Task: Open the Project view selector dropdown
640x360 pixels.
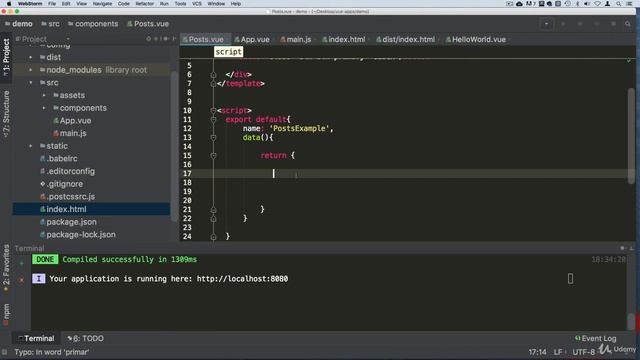Action: click(42, 39)
